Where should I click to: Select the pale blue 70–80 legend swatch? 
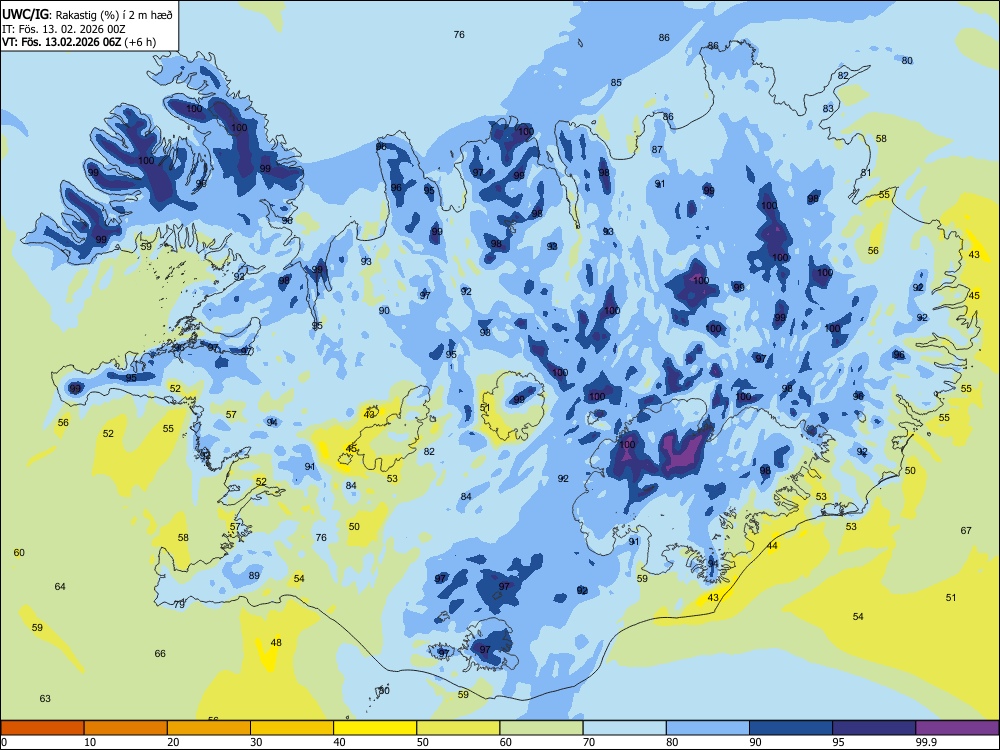pos(624,728)
